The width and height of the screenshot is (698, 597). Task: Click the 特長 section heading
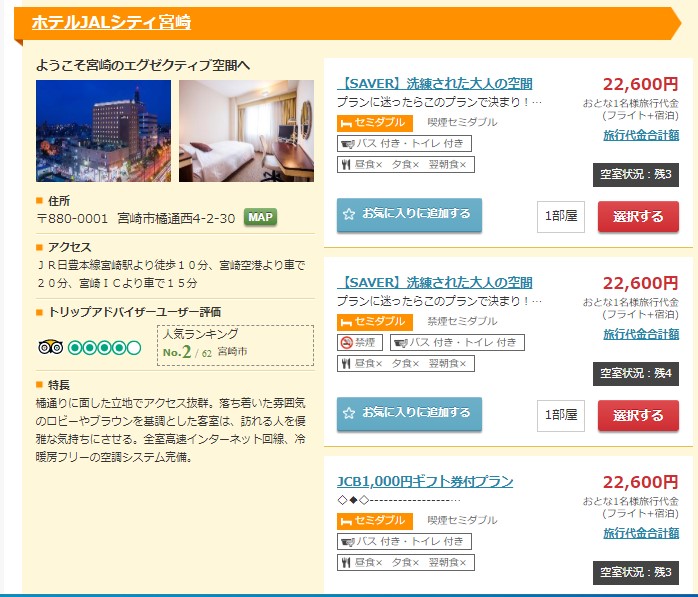point(59,385)
